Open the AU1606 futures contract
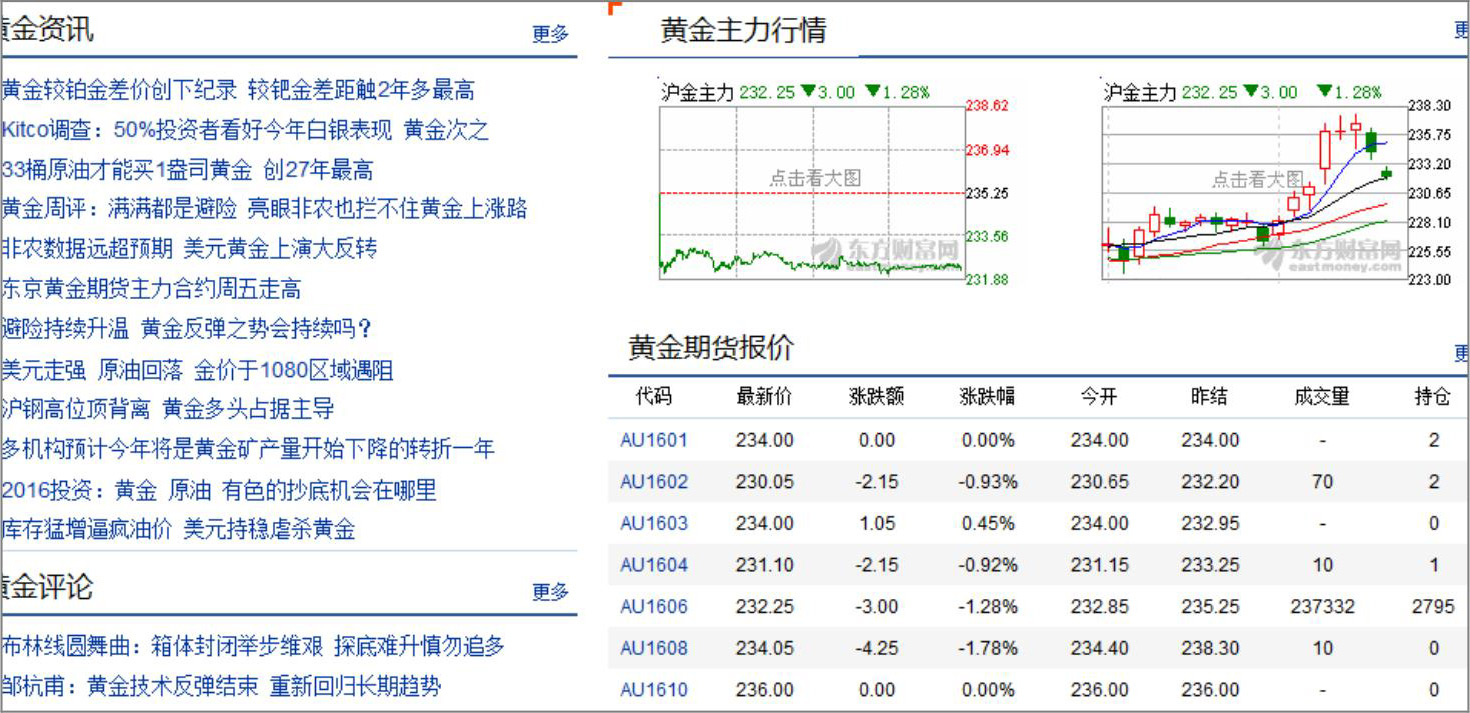The width and height of the screenshot is (1470, 713). click(654, 607)
